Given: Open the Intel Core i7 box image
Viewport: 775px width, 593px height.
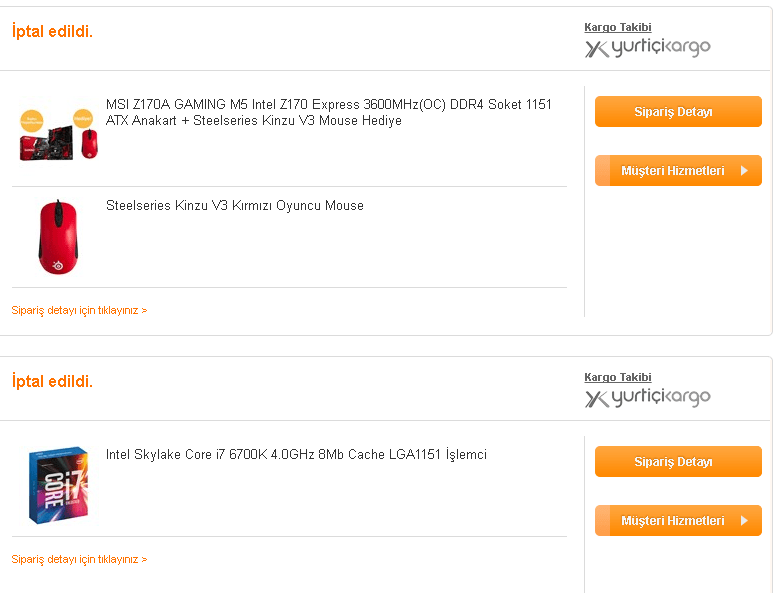Looking at the screenshot, I should [x=58, y=485].
